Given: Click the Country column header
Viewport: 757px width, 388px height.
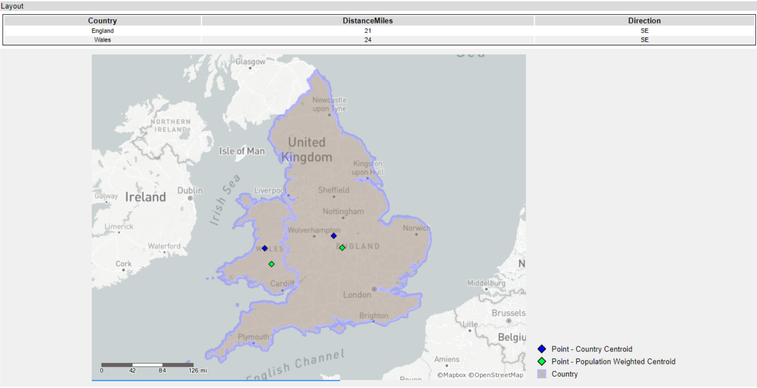Looking at the screenshot, I should pyautogui.click(x=102, y=21).
